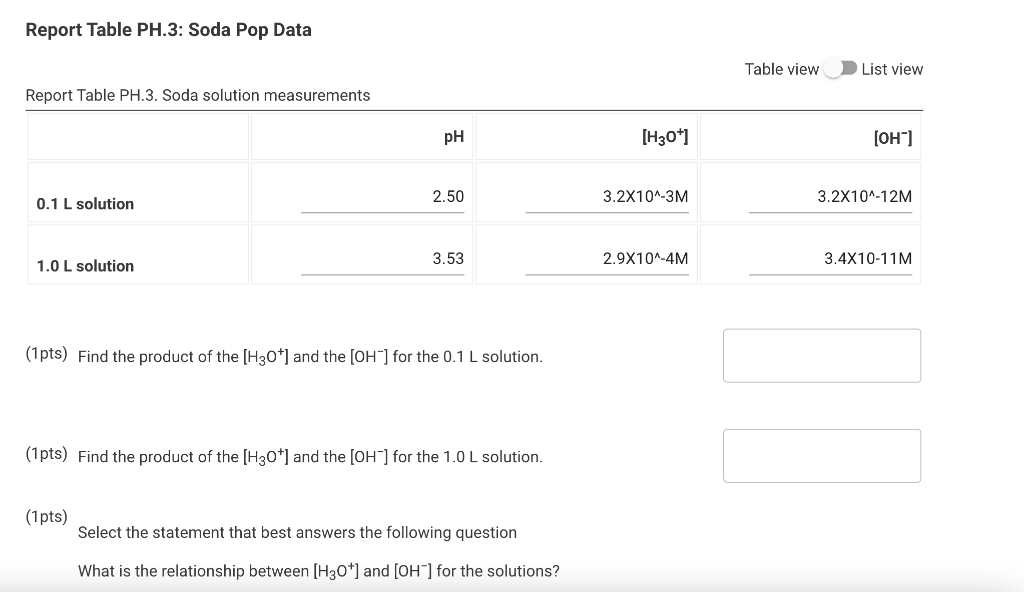Click the [OH-] column header

(x=890, y=136)
